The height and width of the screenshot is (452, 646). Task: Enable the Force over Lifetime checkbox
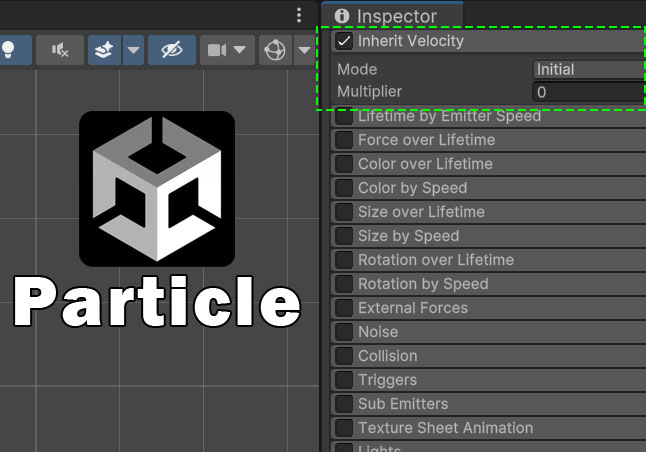[x=344, y=140]
